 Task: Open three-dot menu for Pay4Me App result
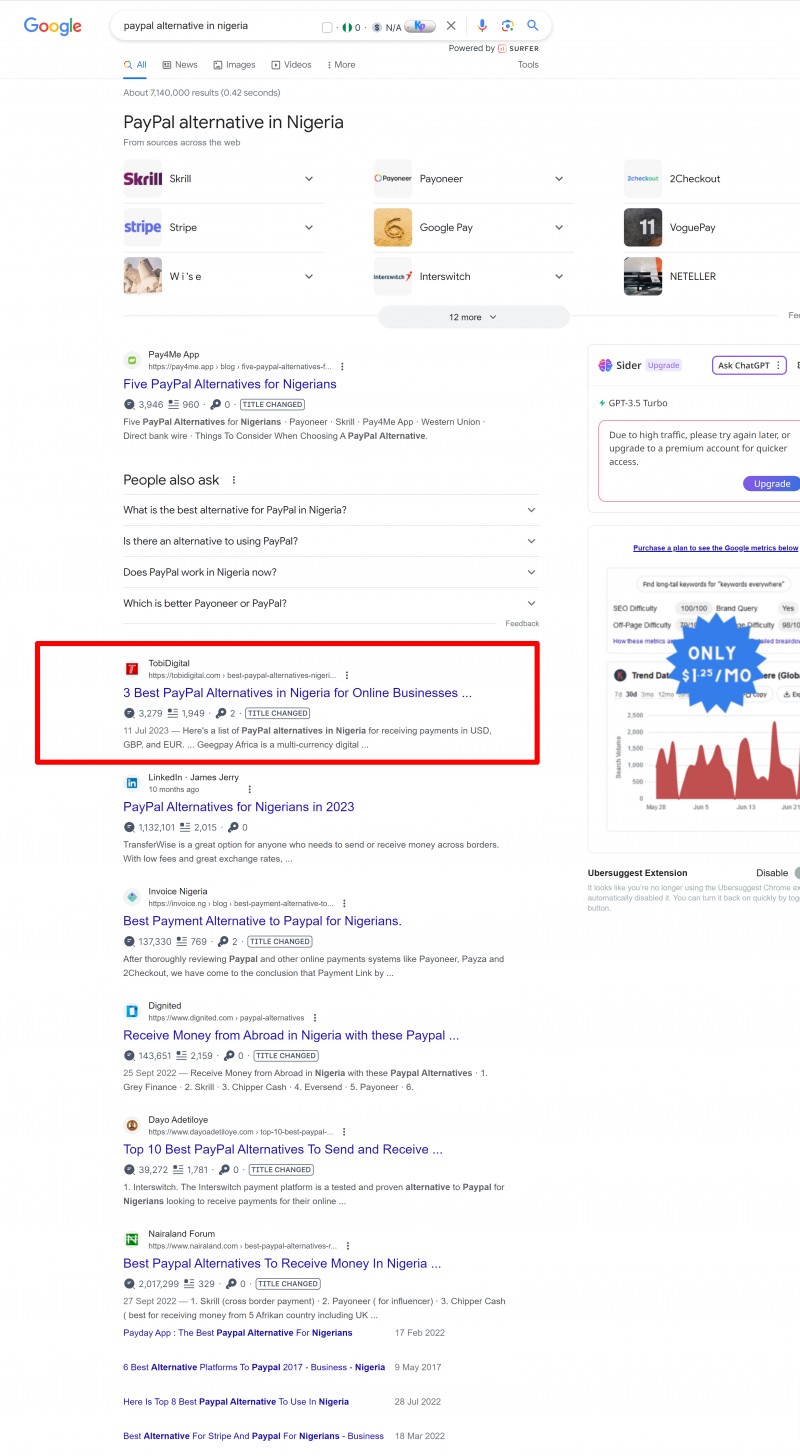(342, 366)
